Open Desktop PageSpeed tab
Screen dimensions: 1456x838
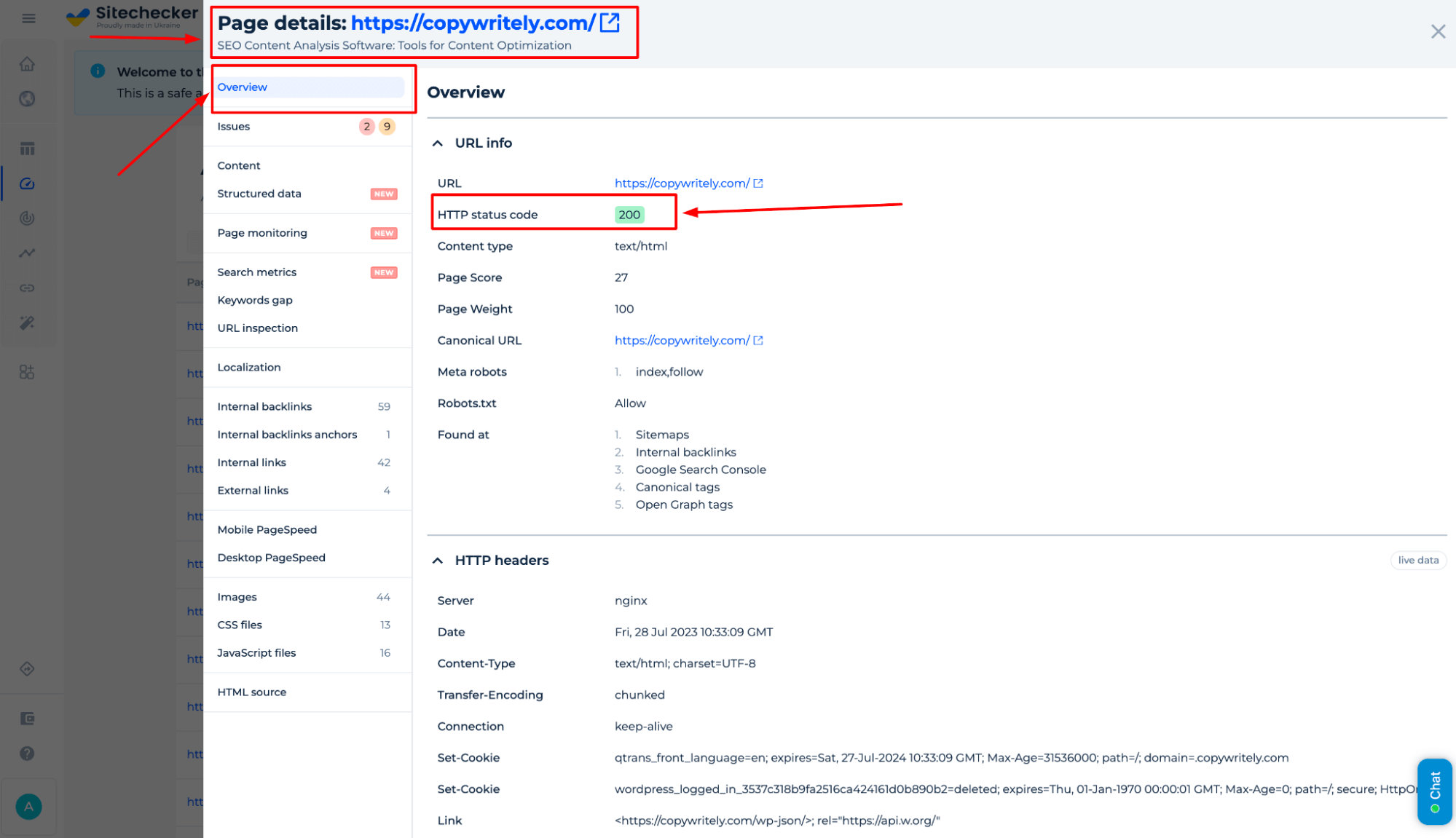click(308, 558)
